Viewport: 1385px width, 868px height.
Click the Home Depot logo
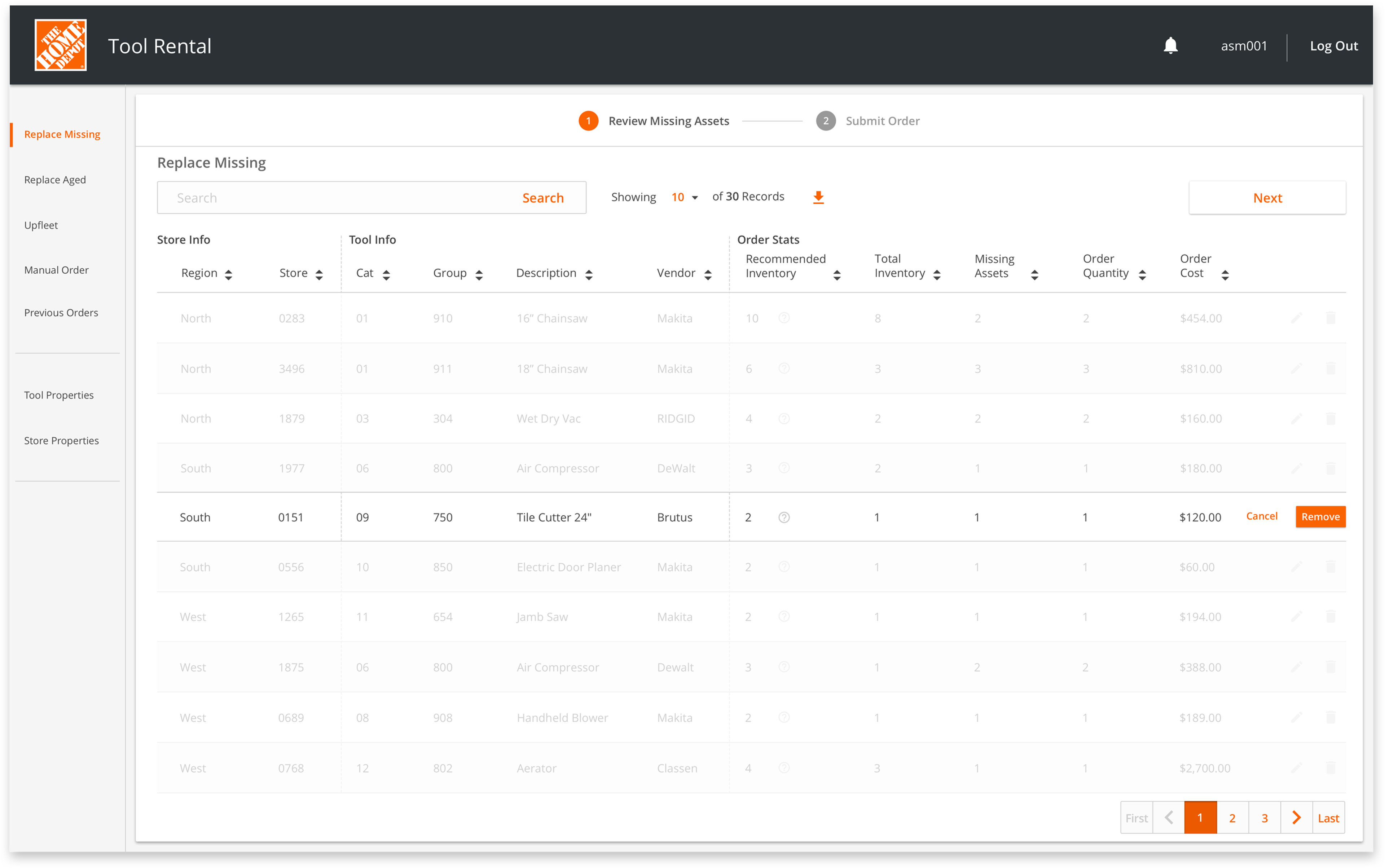point(60,45)
